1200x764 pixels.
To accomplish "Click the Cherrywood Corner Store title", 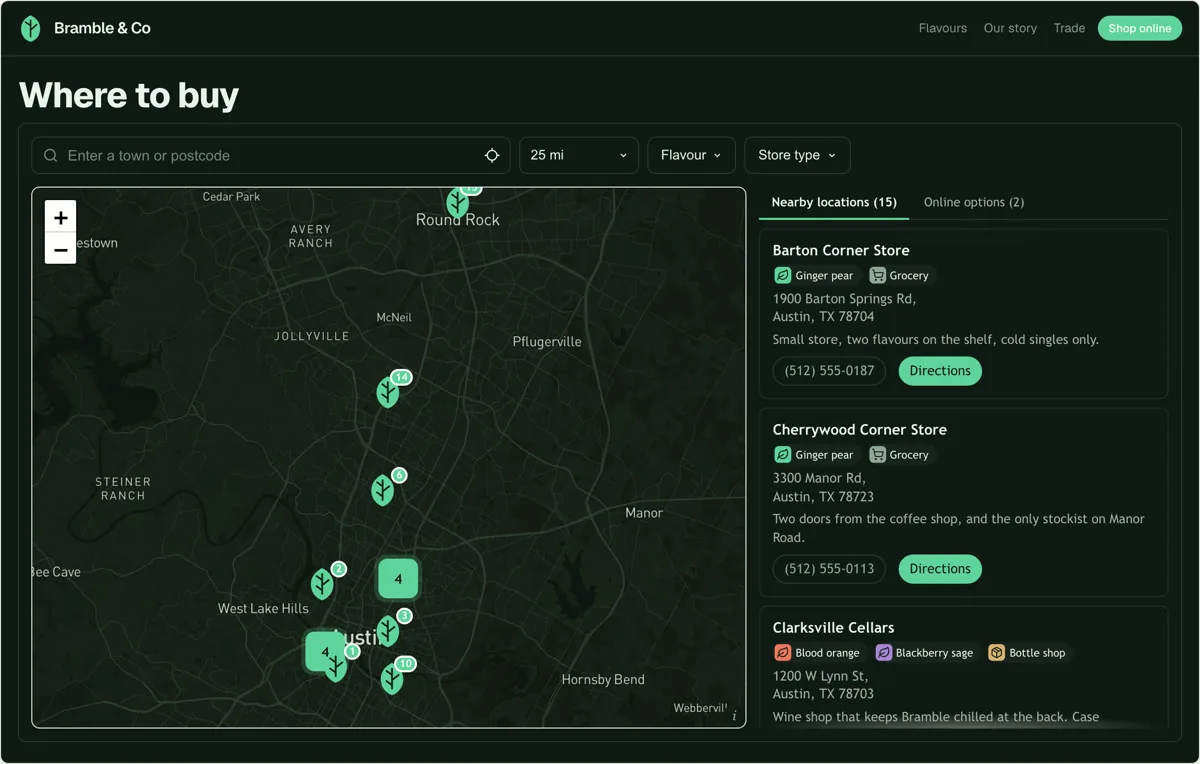I will (x=860, y=429).
